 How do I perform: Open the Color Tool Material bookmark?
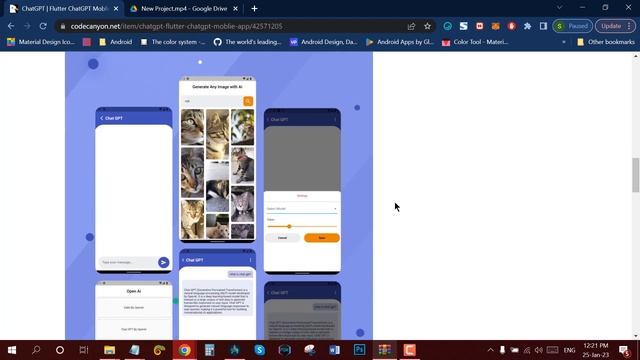[x=476, y=42]
